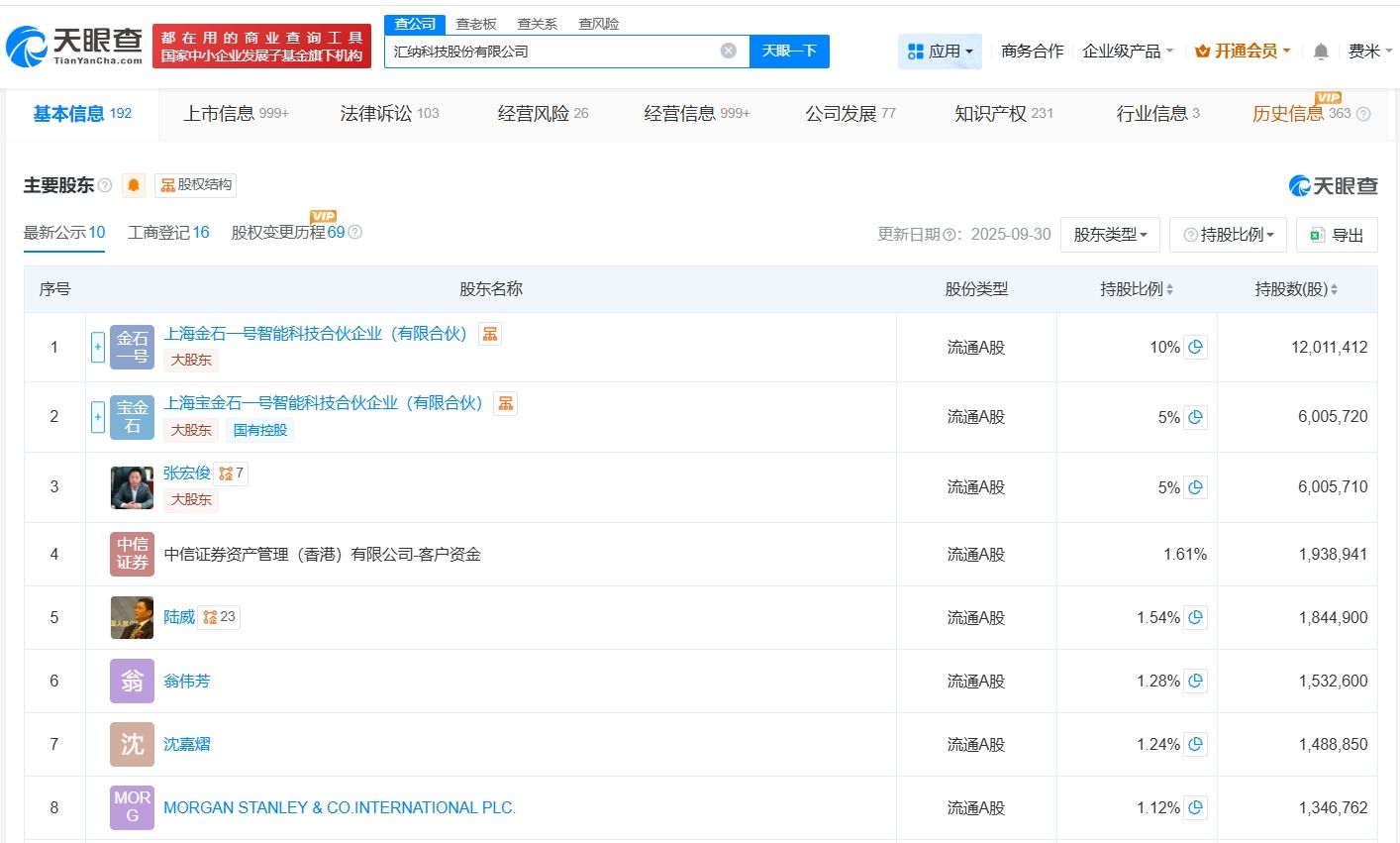Select the 工商登记 sub-tab

(x=168, y=233)
